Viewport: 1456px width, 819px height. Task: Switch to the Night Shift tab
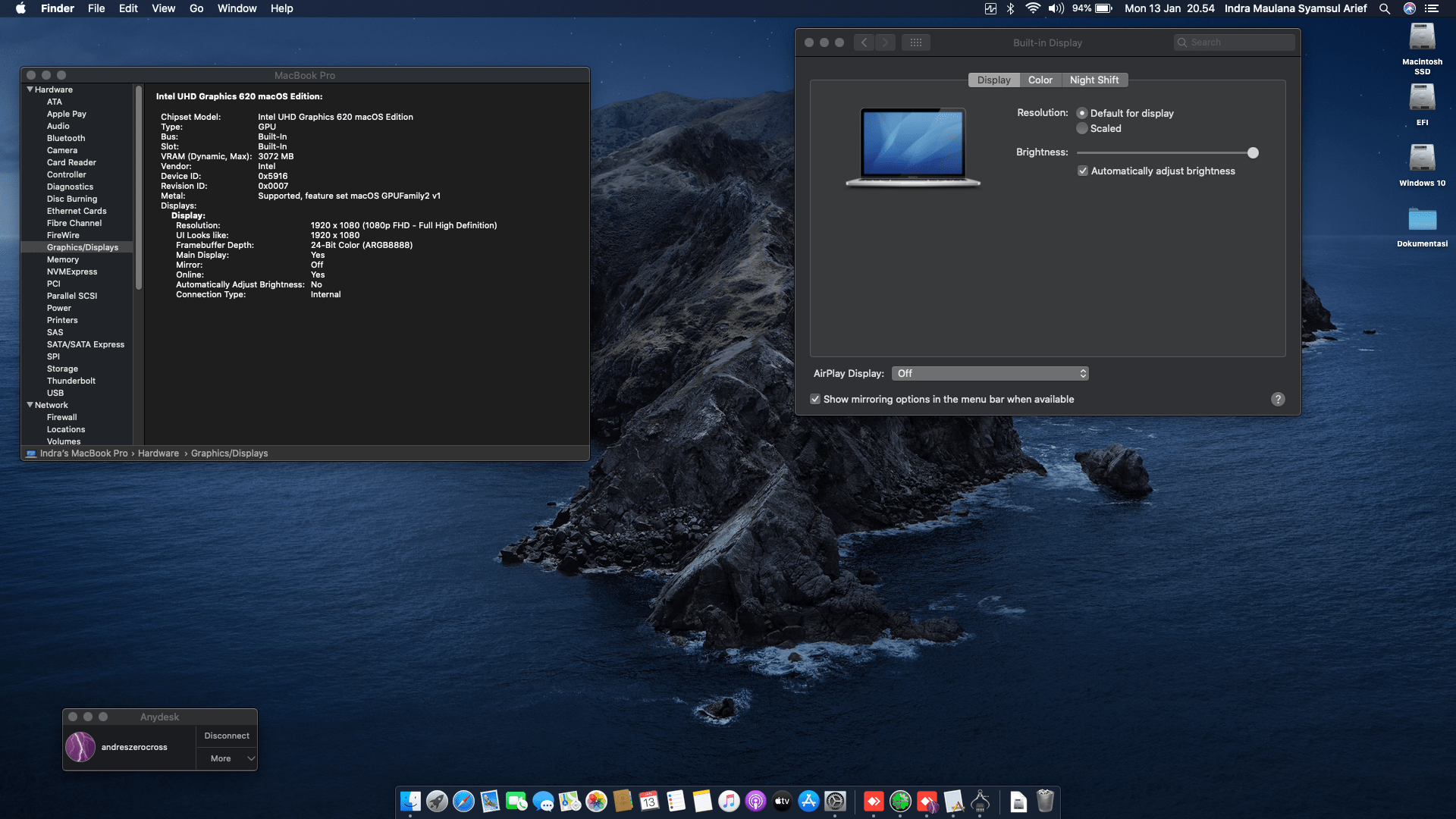[1094, 80]
